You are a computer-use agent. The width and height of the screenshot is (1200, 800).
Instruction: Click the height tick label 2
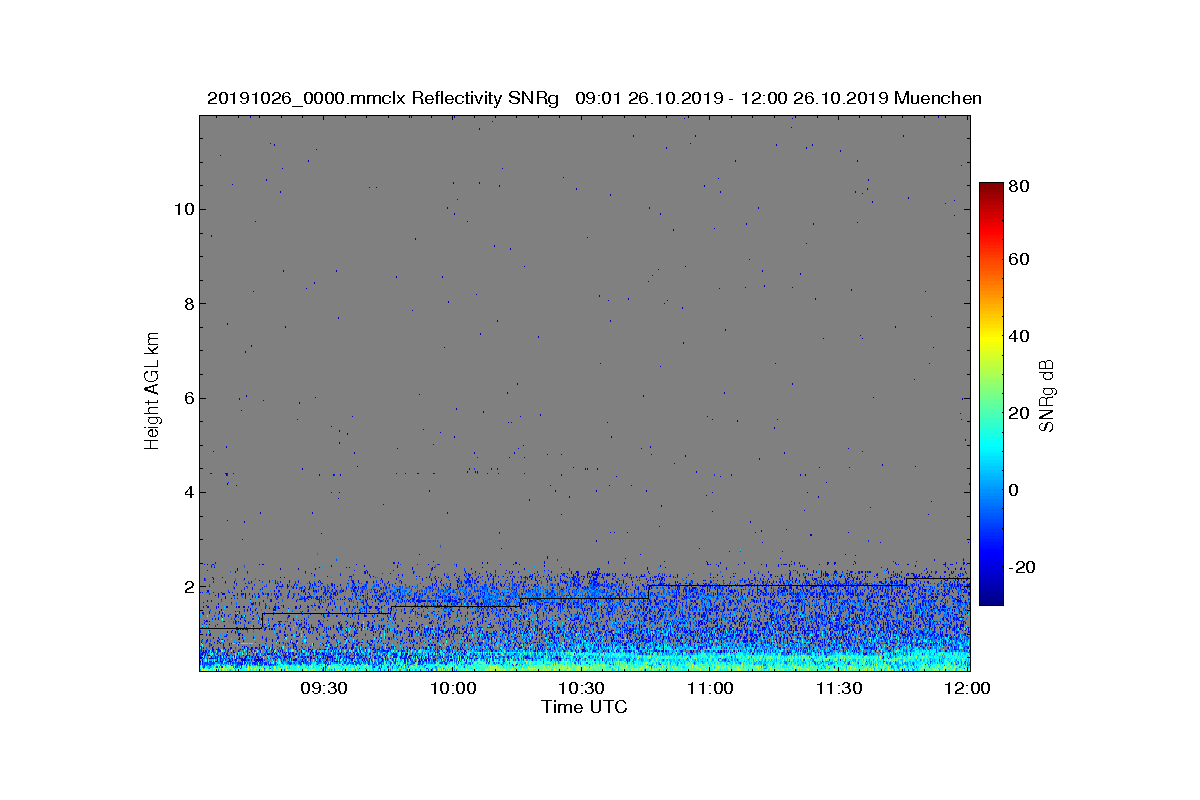point(187,587)
